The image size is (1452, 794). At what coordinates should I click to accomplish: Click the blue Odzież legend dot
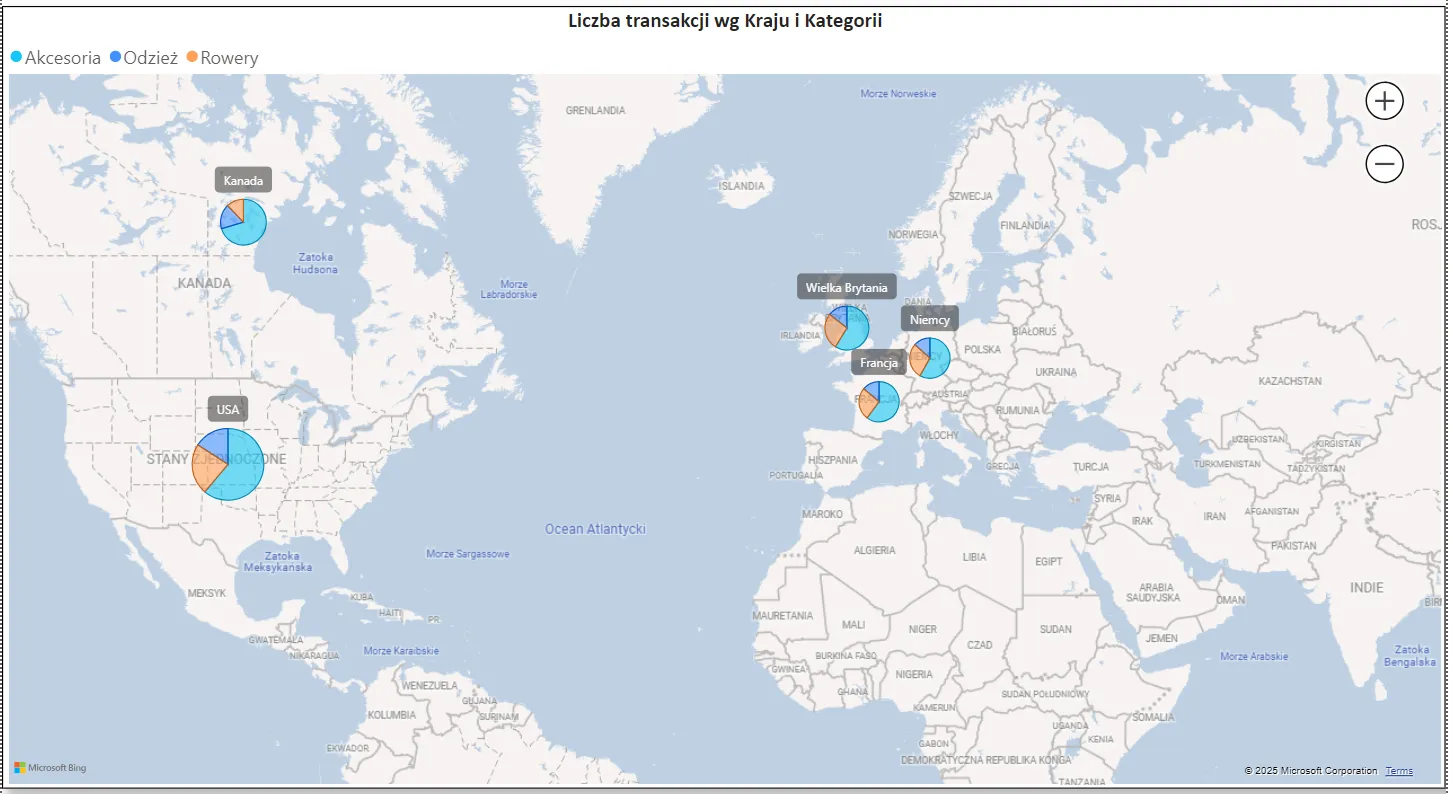[x=115, y=58]
